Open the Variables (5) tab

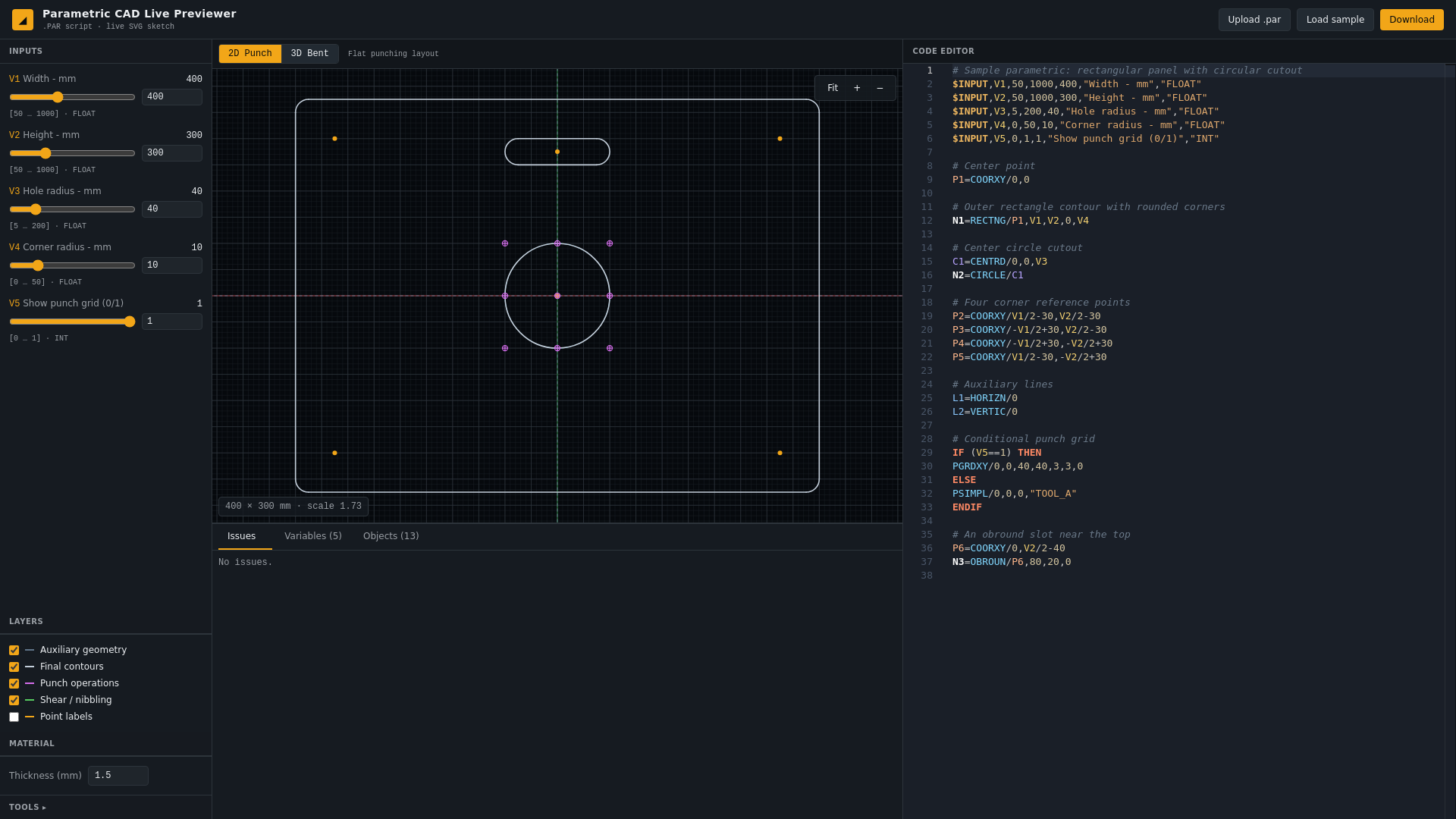coord(313,536)
